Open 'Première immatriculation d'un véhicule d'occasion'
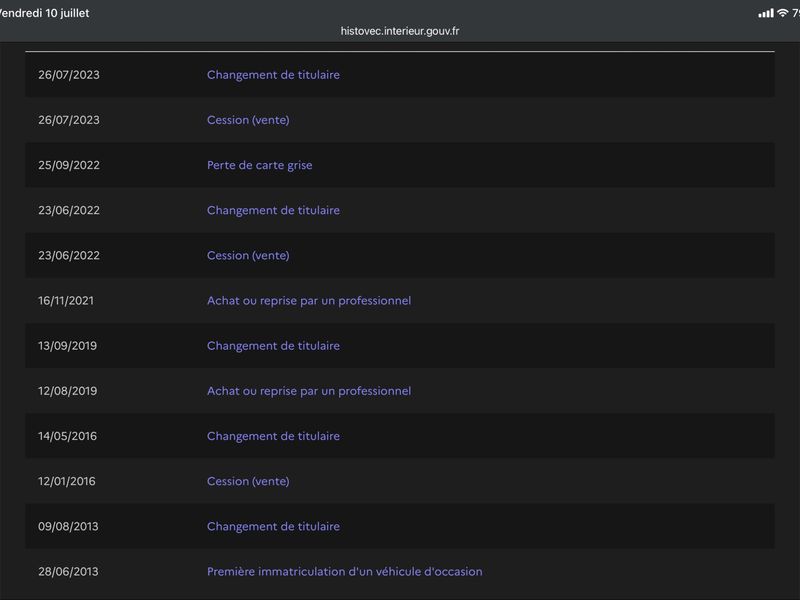800x600 pixels. tap(344, 571)
